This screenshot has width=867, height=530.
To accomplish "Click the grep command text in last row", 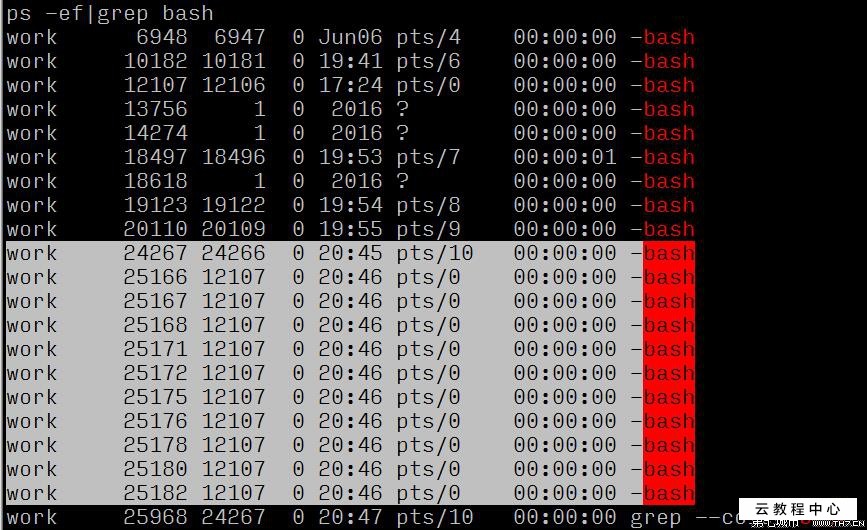I will click(655, 518).
